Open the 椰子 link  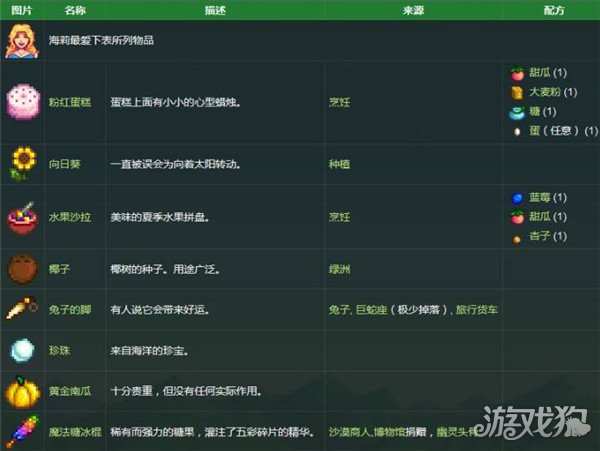[x=59, y=269]
